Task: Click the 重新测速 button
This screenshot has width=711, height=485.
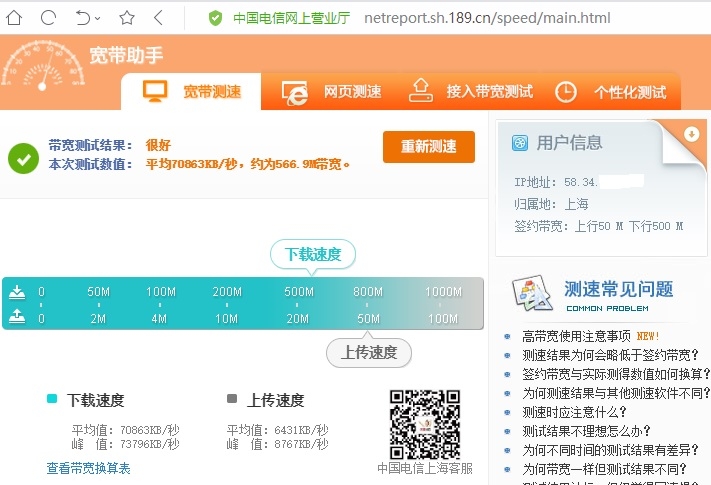Action: pos(428,146)
